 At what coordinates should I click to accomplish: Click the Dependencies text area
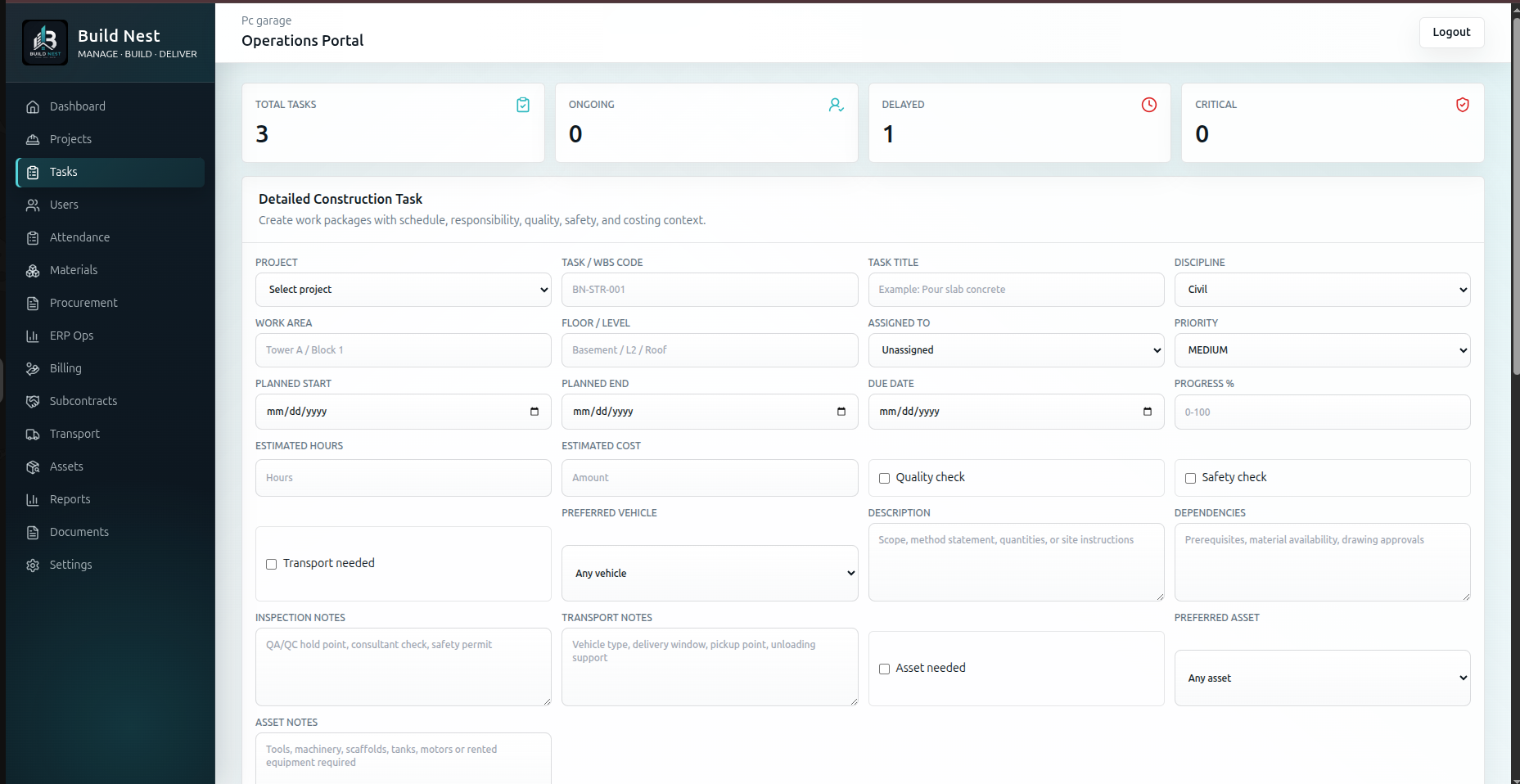tap(1322, 562)
